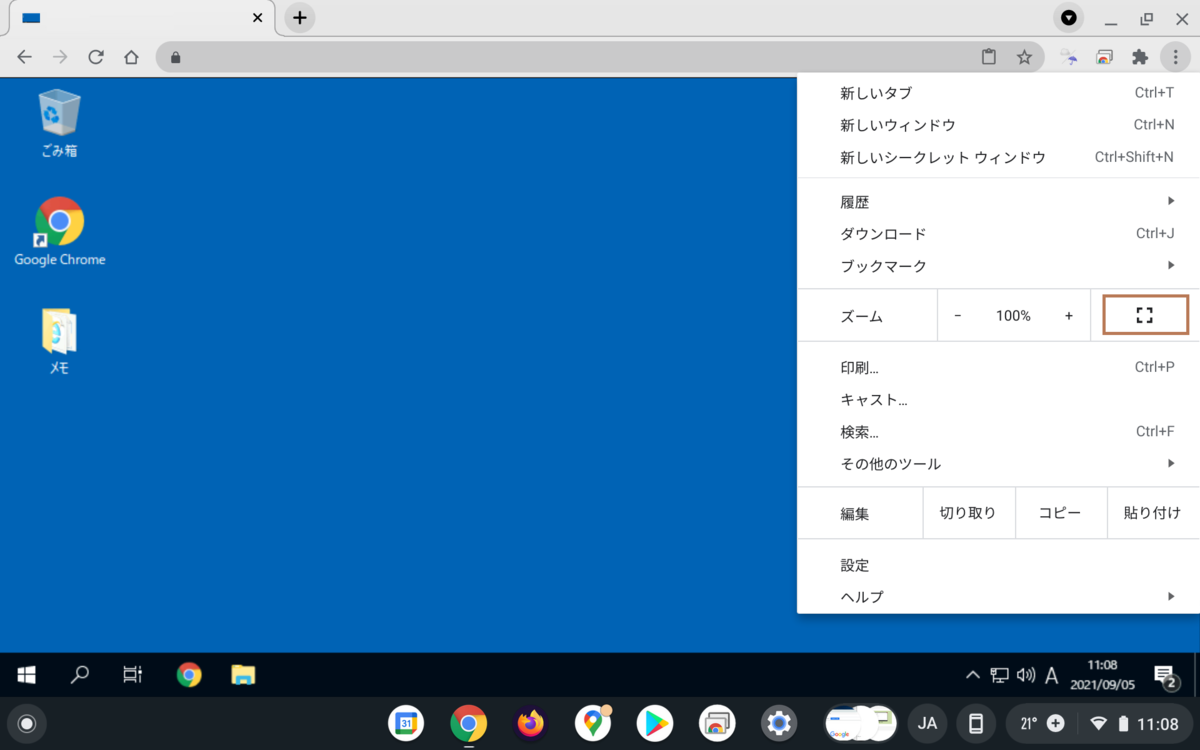Bookmark this page with the star icon
Image resolution: width=1200 pixels, height=750 pixels.
1024,57
